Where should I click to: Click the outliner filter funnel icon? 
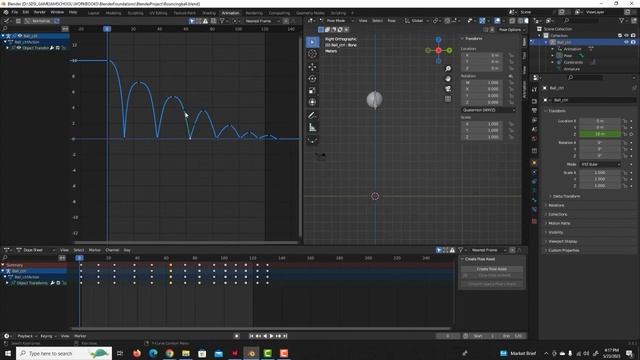coord(621,20)
